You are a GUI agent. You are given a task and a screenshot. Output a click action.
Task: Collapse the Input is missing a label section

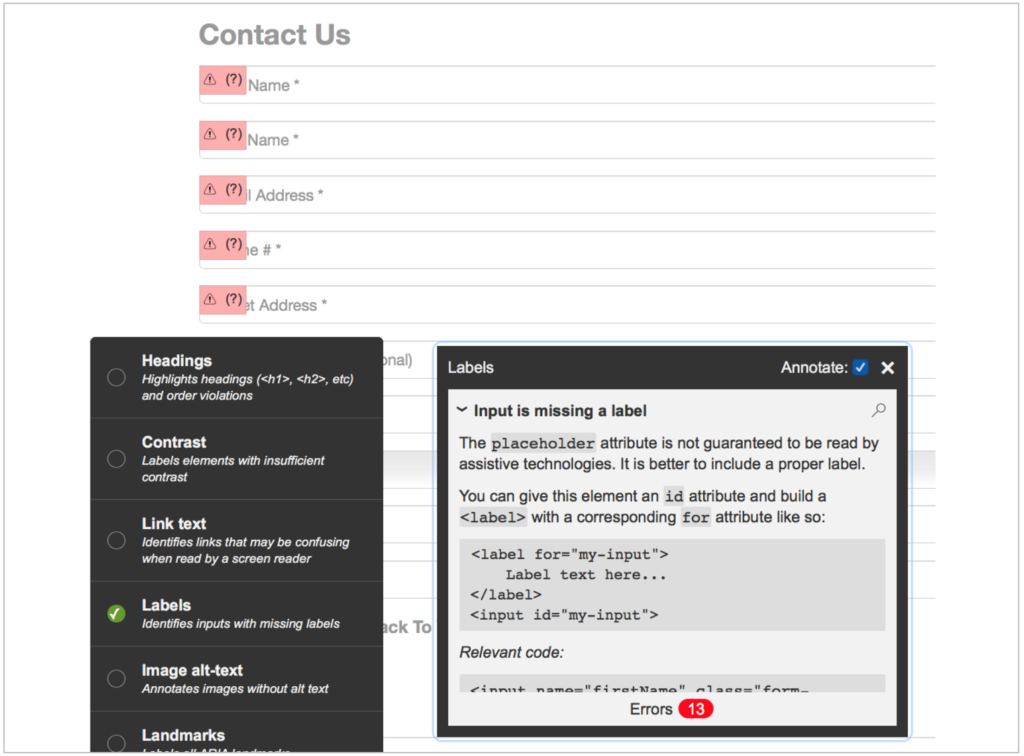462,410
